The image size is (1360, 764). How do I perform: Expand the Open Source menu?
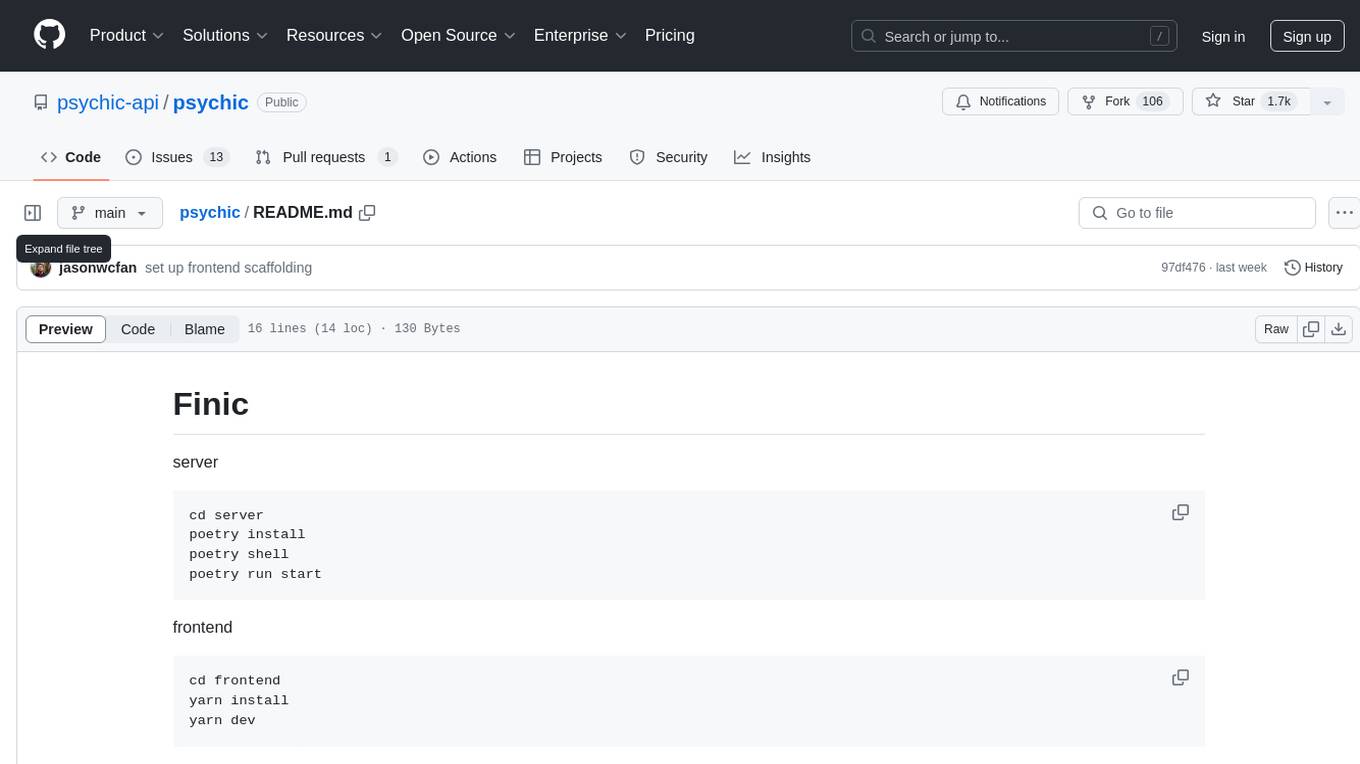pos(458,35)
